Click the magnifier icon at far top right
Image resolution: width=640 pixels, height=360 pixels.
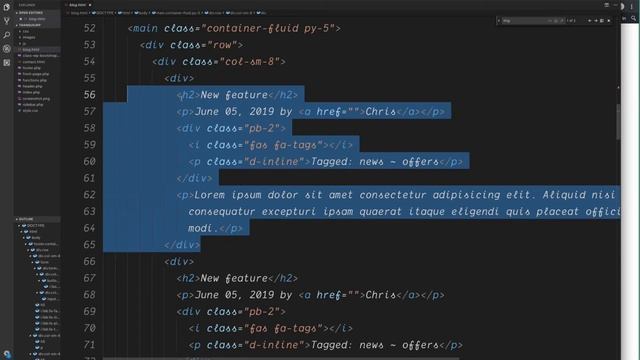633,18
